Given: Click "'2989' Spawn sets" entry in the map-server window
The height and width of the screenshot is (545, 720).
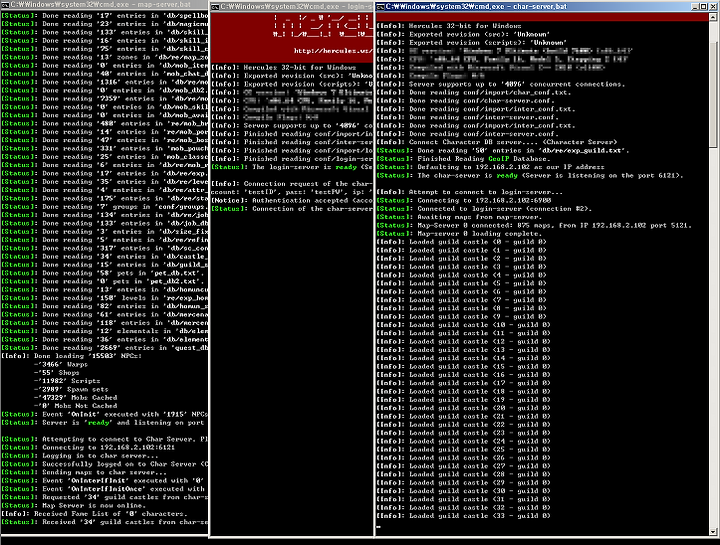Looking at the screenshot, I should (x=71, y=389).
